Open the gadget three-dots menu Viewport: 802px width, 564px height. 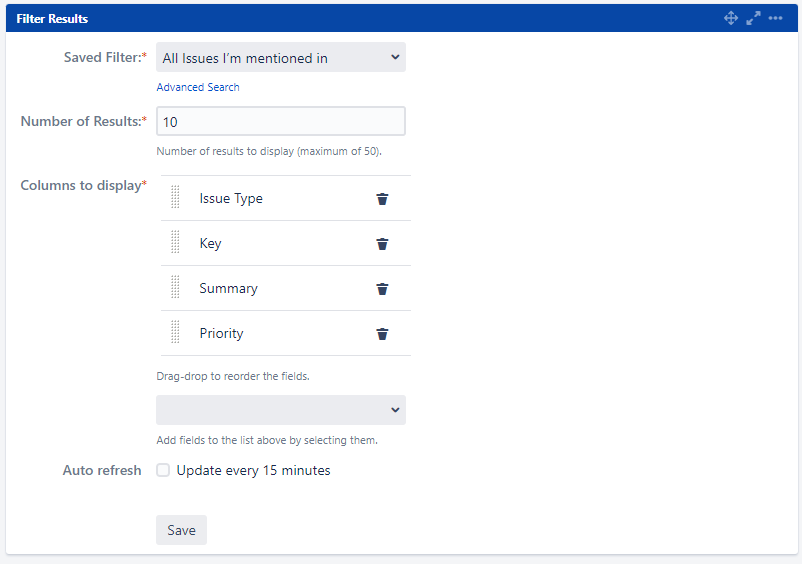point(775,18)
